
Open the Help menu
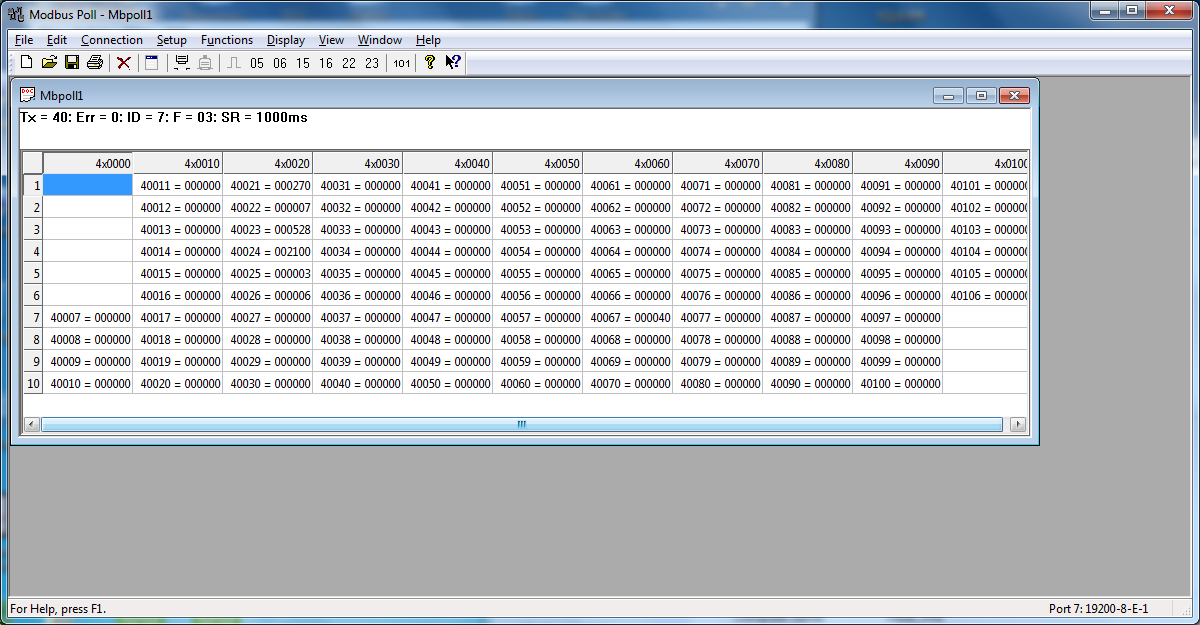(x=428, y=40)
